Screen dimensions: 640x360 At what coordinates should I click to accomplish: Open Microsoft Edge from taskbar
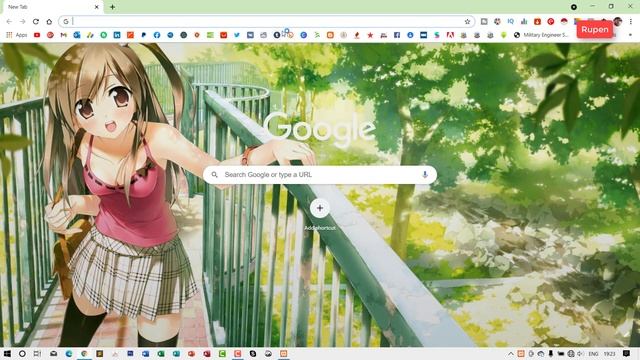click(69, 353)
